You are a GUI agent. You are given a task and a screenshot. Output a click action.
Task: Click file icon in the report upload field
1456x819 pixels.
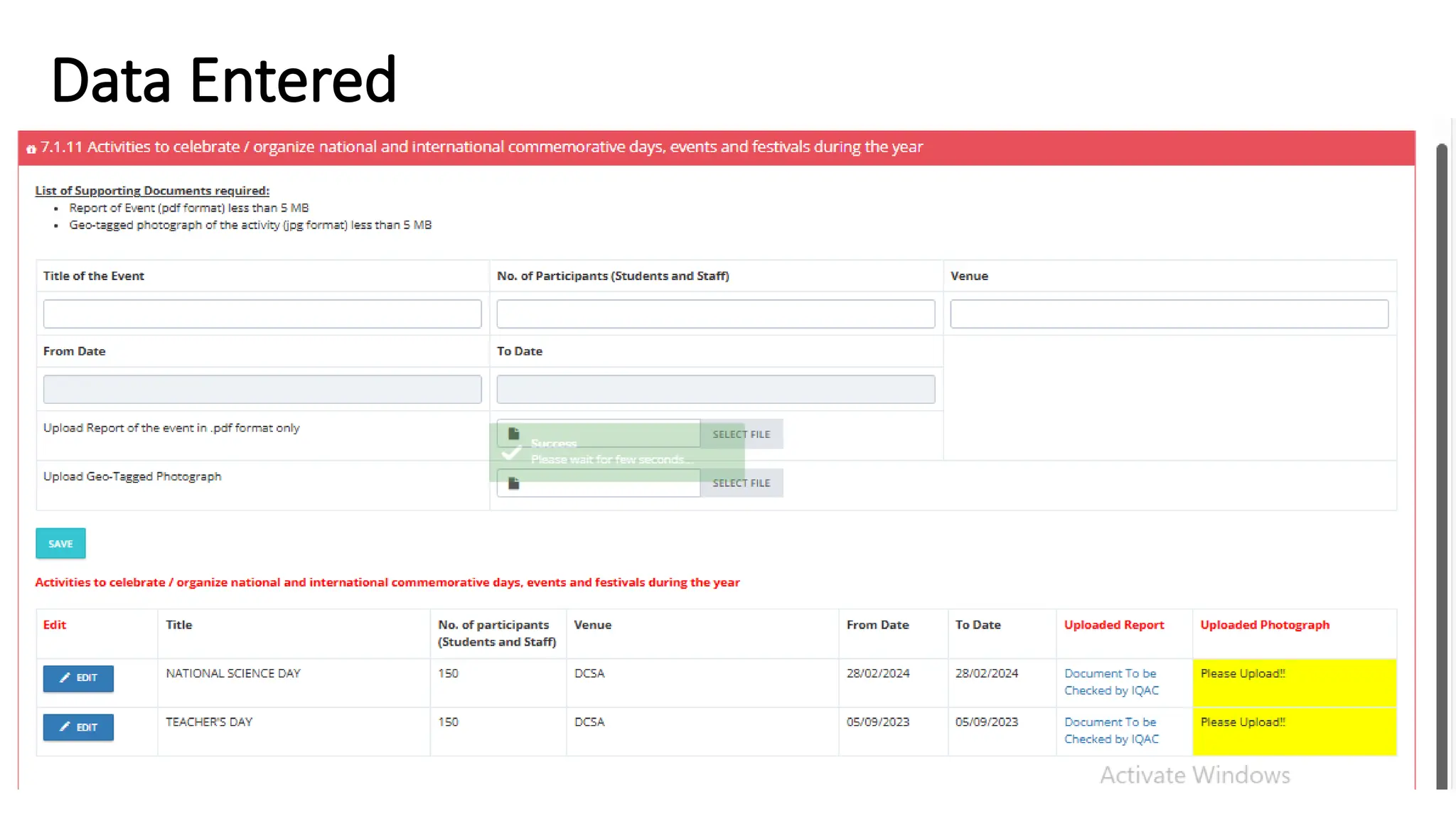point(514,434)
